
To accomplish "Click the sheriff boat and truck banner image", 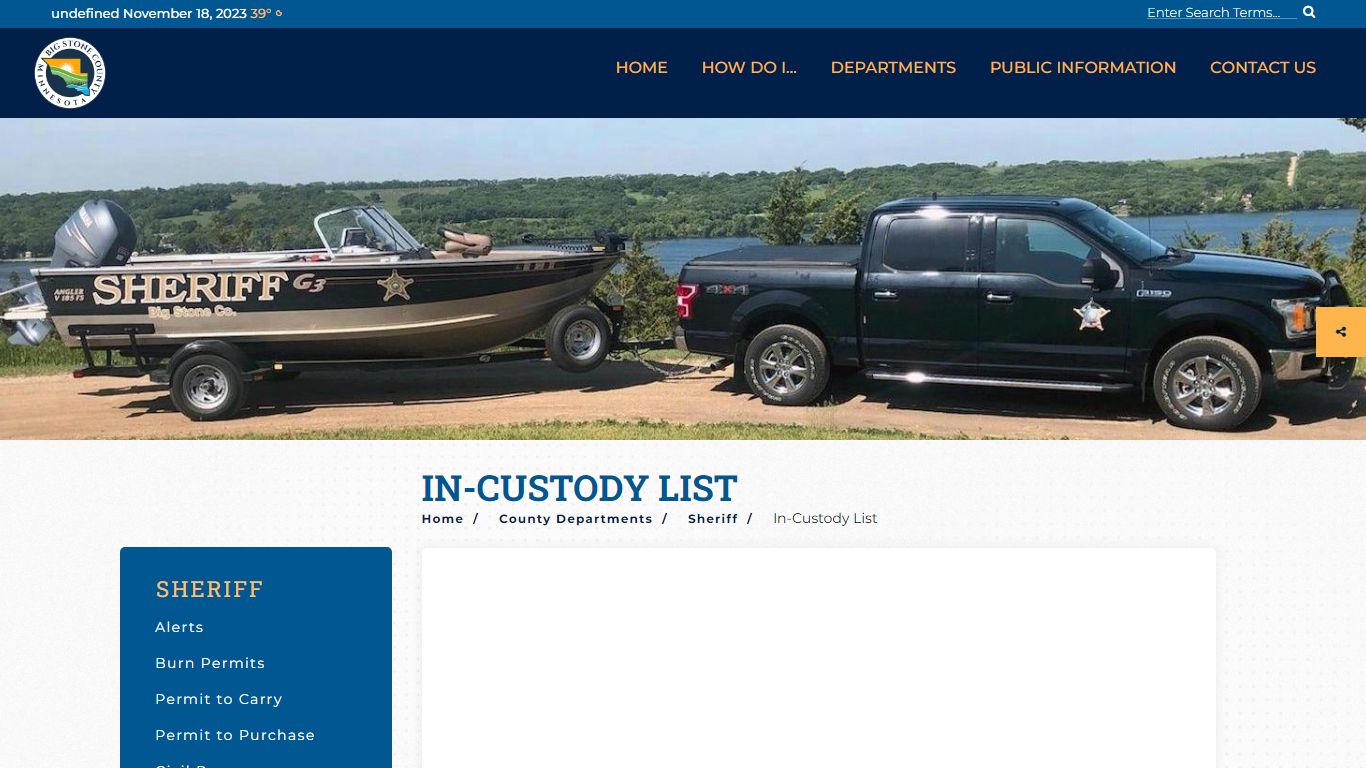I will [x=683, y=279].
